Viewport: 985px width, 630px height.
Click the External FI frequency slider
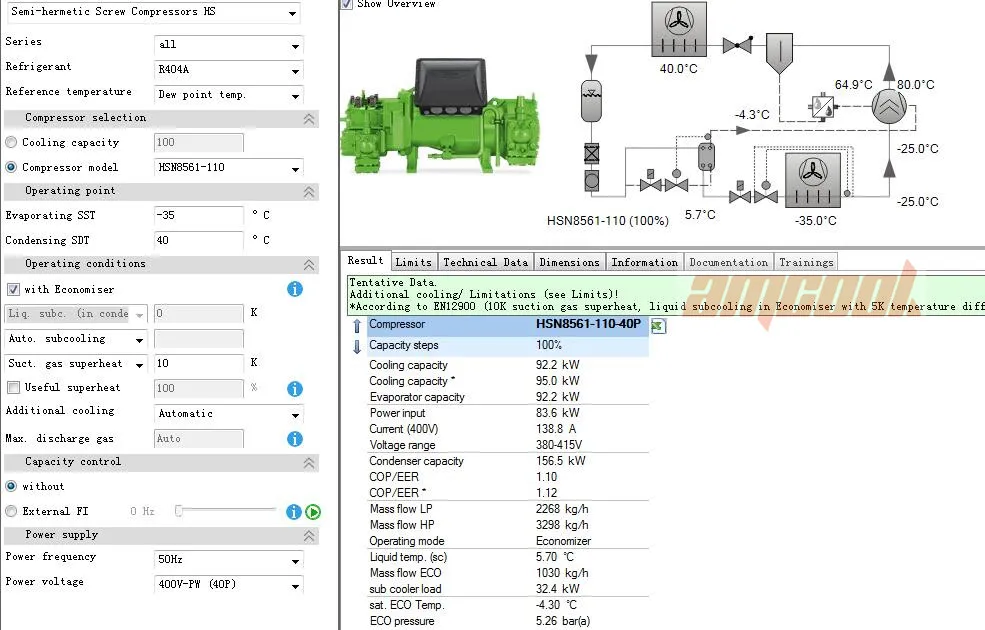click(225, 511)
